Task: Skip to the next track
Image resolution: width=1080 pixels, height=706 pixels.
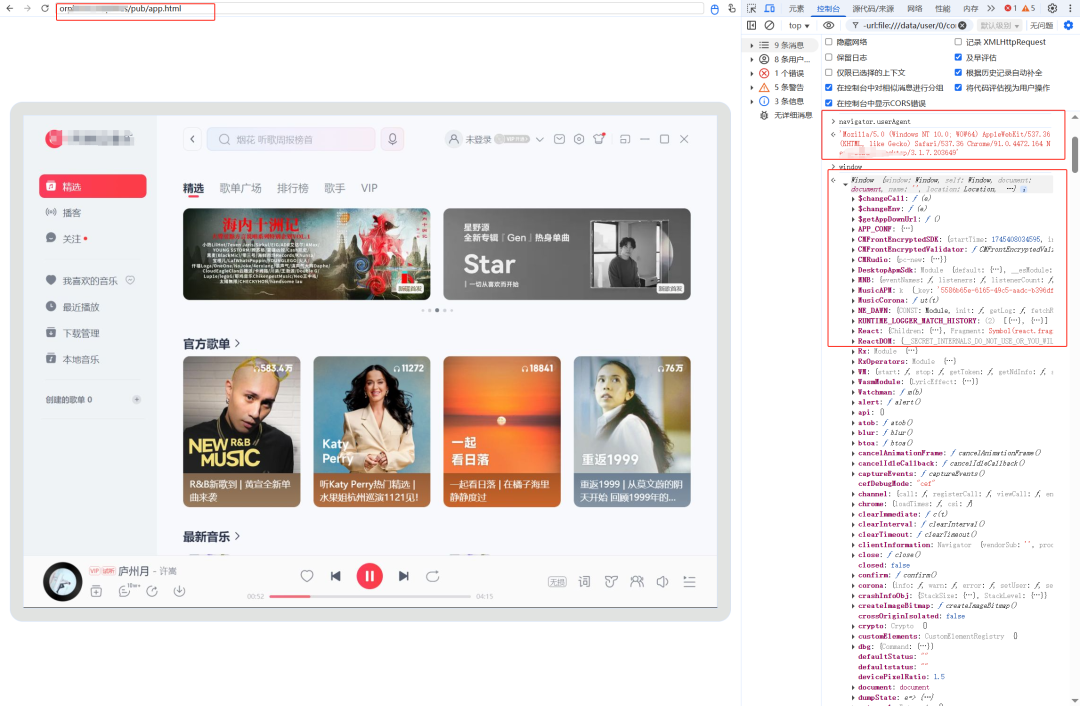Action: [404, 576]
